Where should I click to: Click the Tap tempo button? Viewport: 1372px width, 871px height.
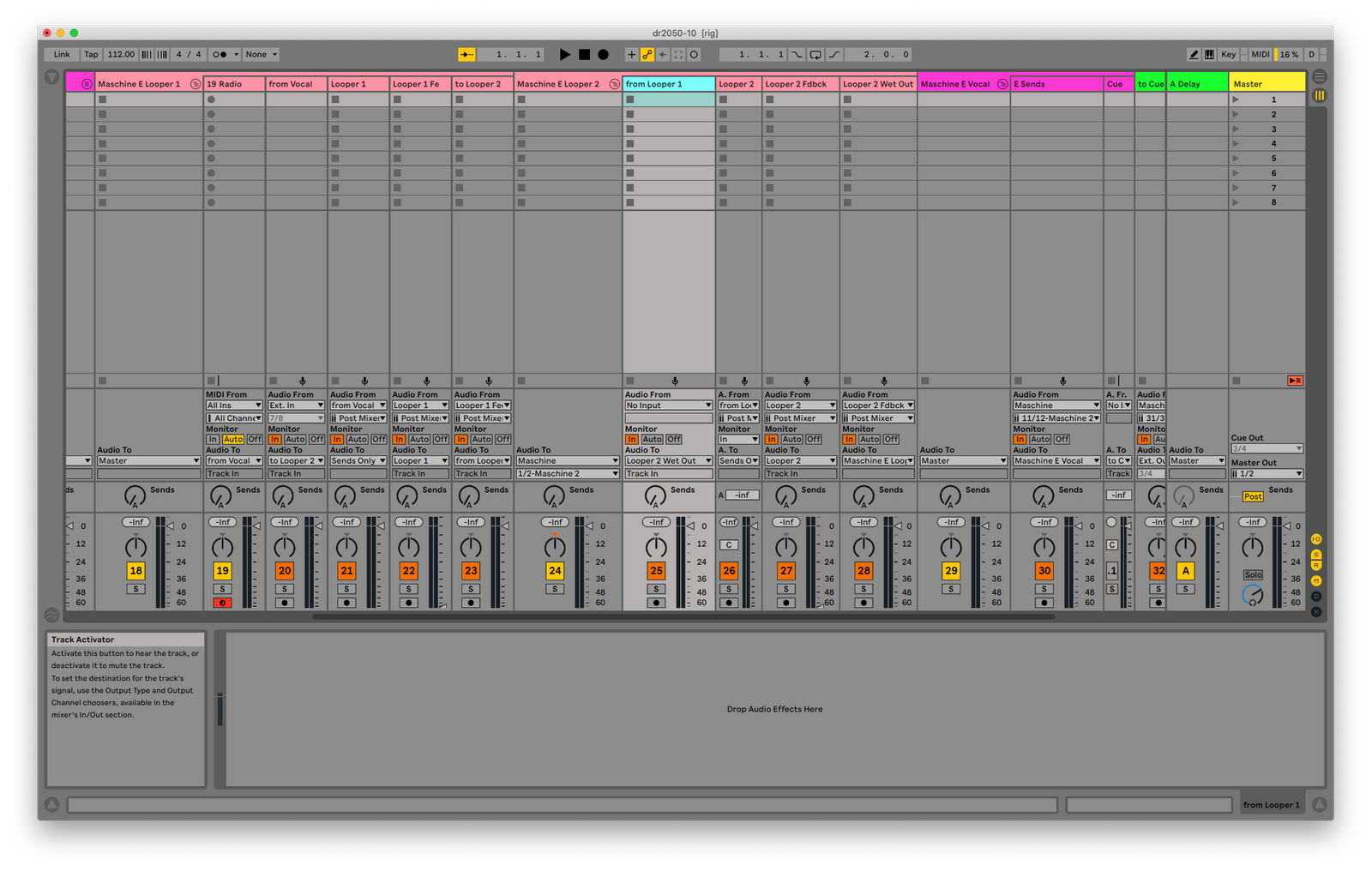click(91, 55)
